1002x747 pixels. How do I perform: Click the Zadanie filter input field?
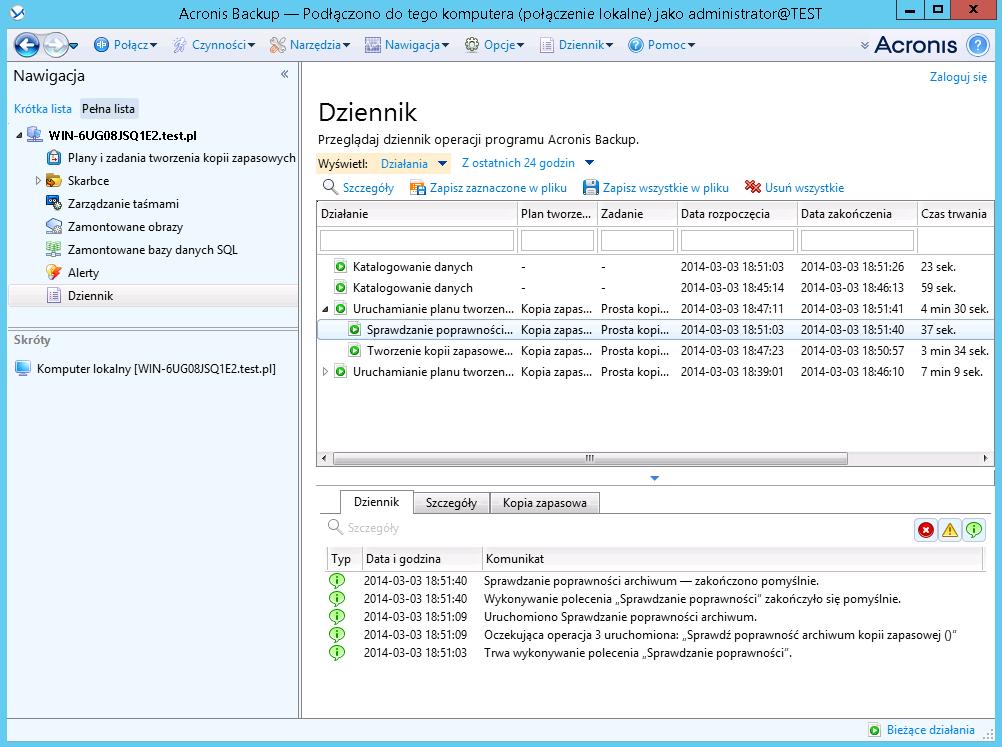pos(637,240)
